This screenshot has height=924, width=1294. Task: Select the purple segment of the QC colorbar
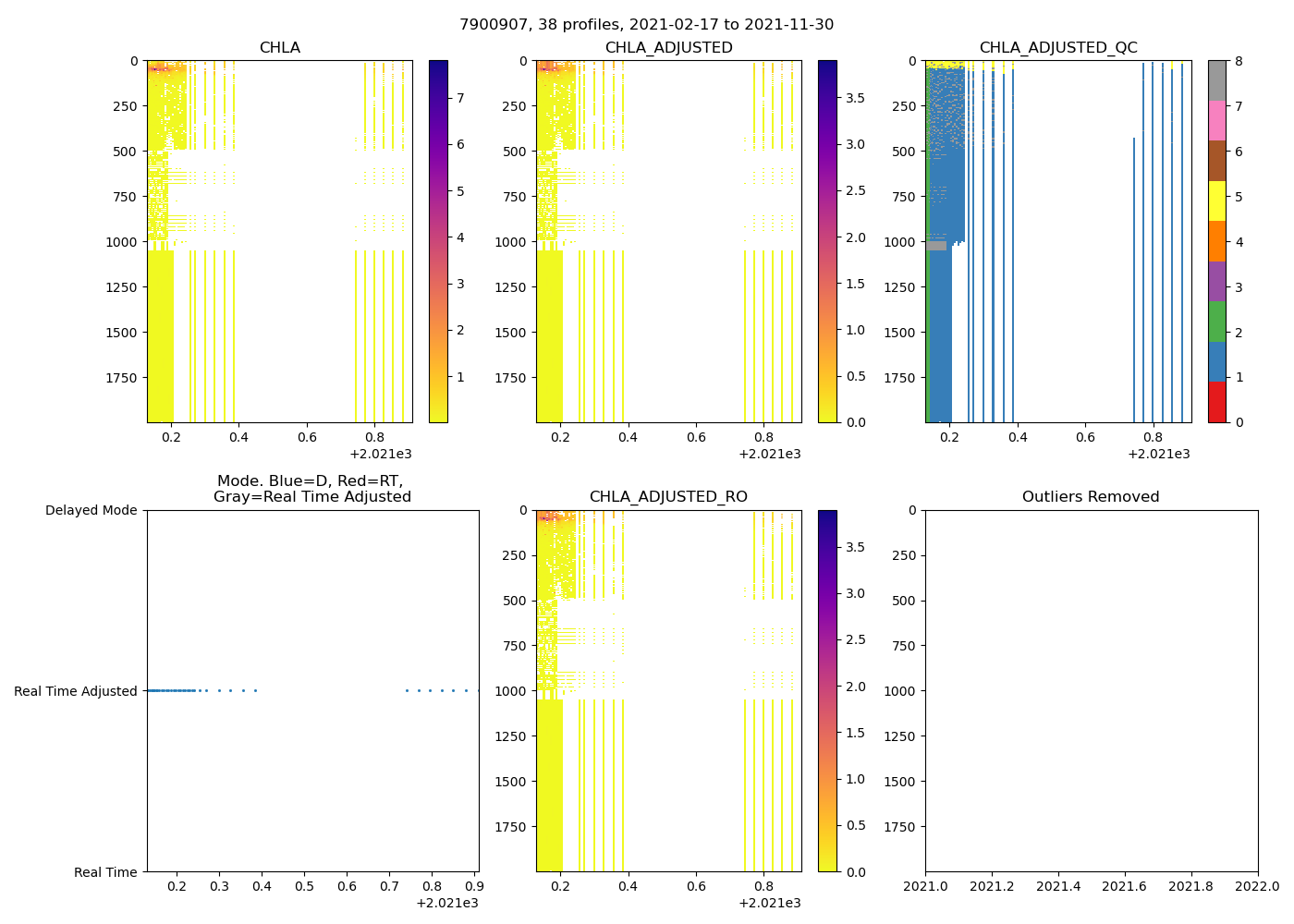[x=1217, y=281]
